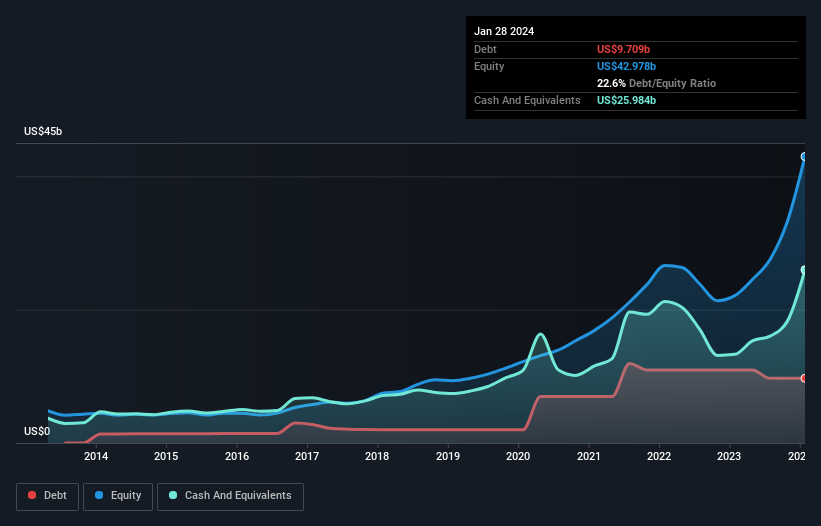Click the Jan 28 2024 tooltip date
Image resolution: width=821 pixels, height=526 pixels.
coord(504,31)
